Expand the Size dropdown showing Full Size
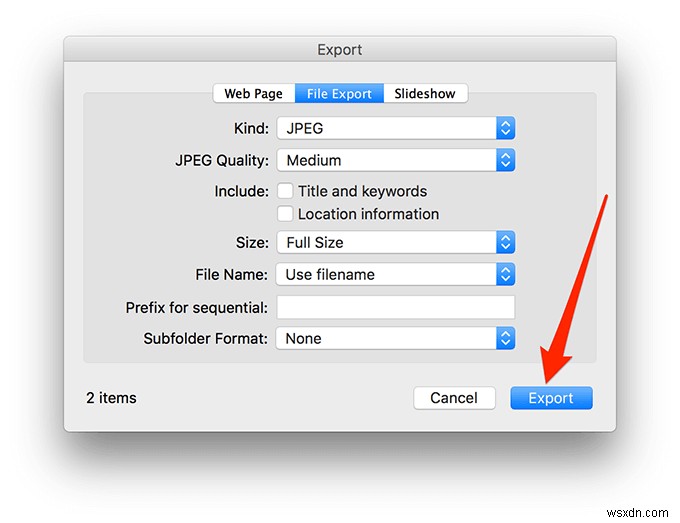 [386, 242]
